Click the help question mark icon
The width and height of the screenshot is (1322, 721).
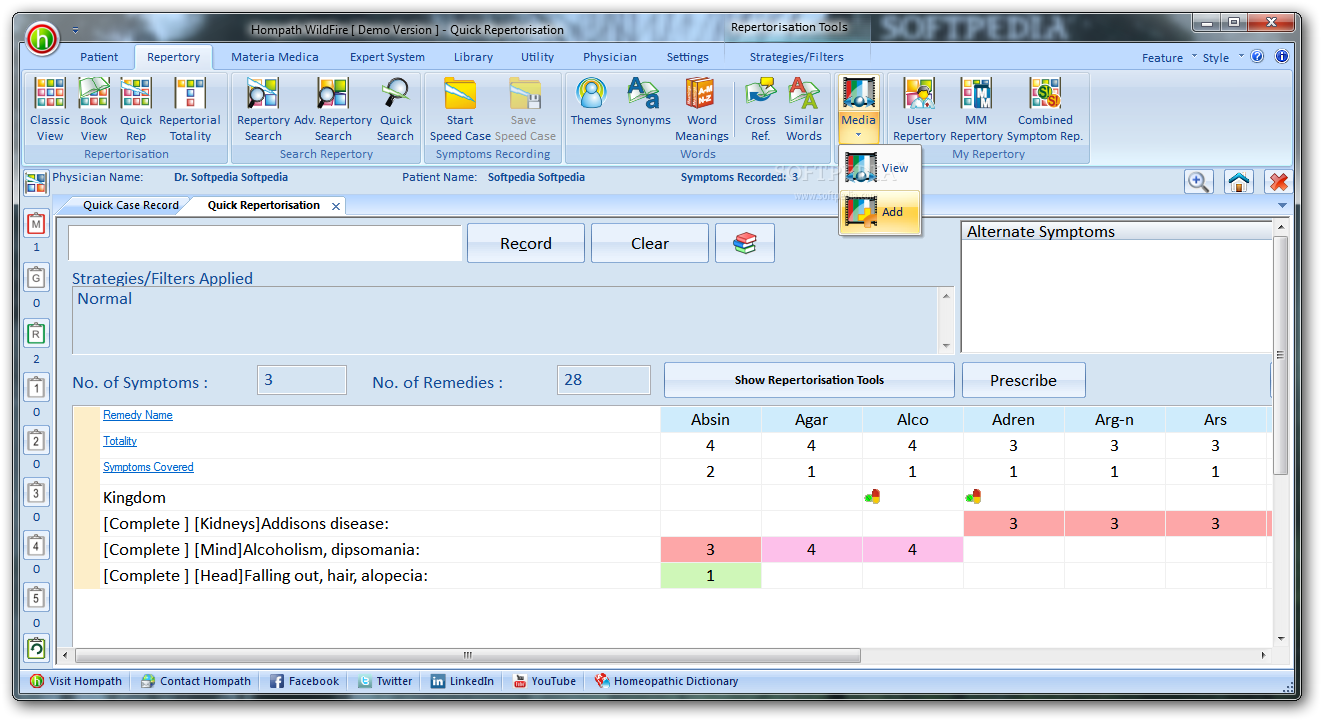coord(1257,57)
